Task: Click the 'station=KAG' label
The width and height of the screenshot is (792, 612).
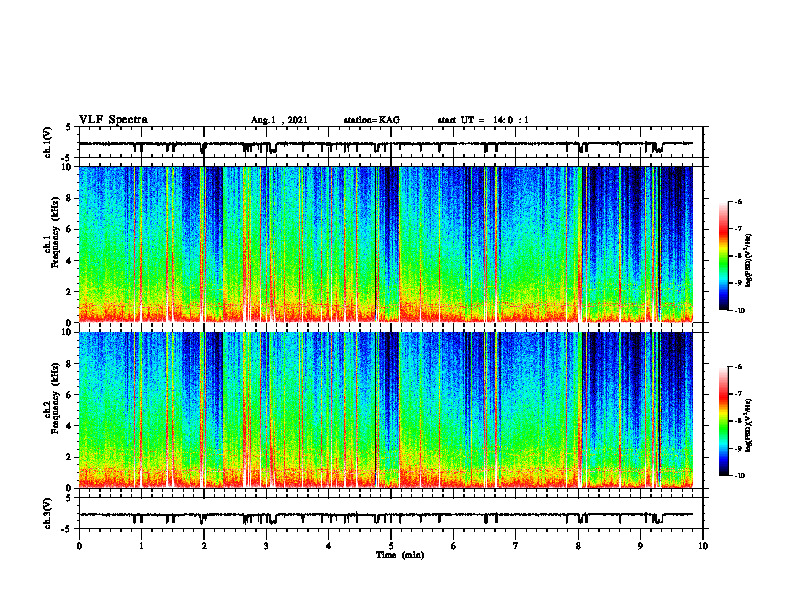Action: 372,120
